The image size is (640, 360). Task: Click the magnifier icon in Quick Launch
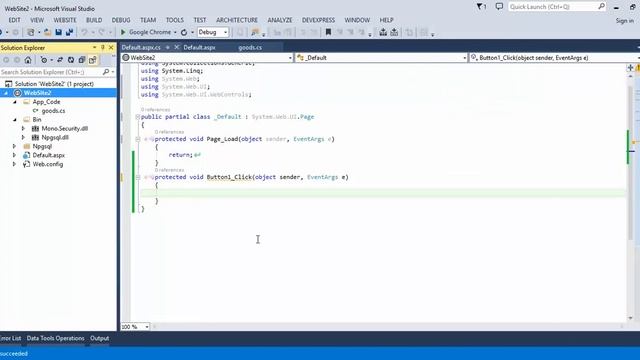[x=601, y=7]
